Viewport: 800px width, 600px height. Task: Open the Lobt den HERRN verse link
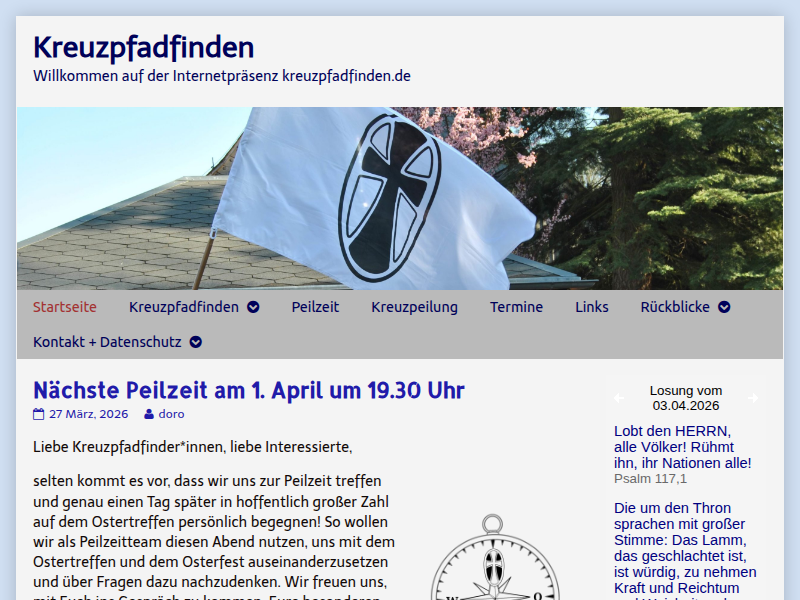point(682,447)
